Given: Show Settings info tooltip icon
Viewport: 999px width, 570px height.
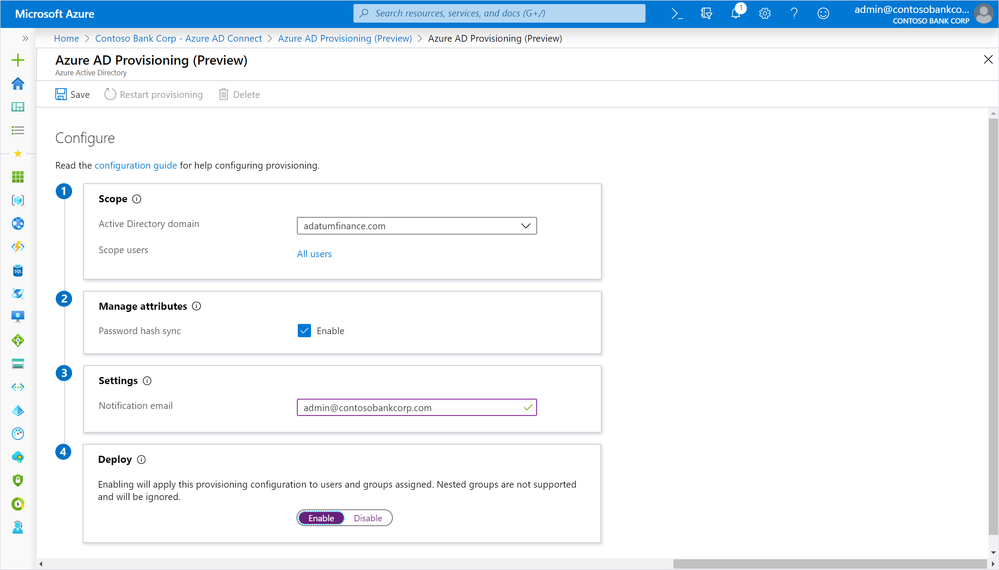Looking at the screenshot, I should point(147,381).
